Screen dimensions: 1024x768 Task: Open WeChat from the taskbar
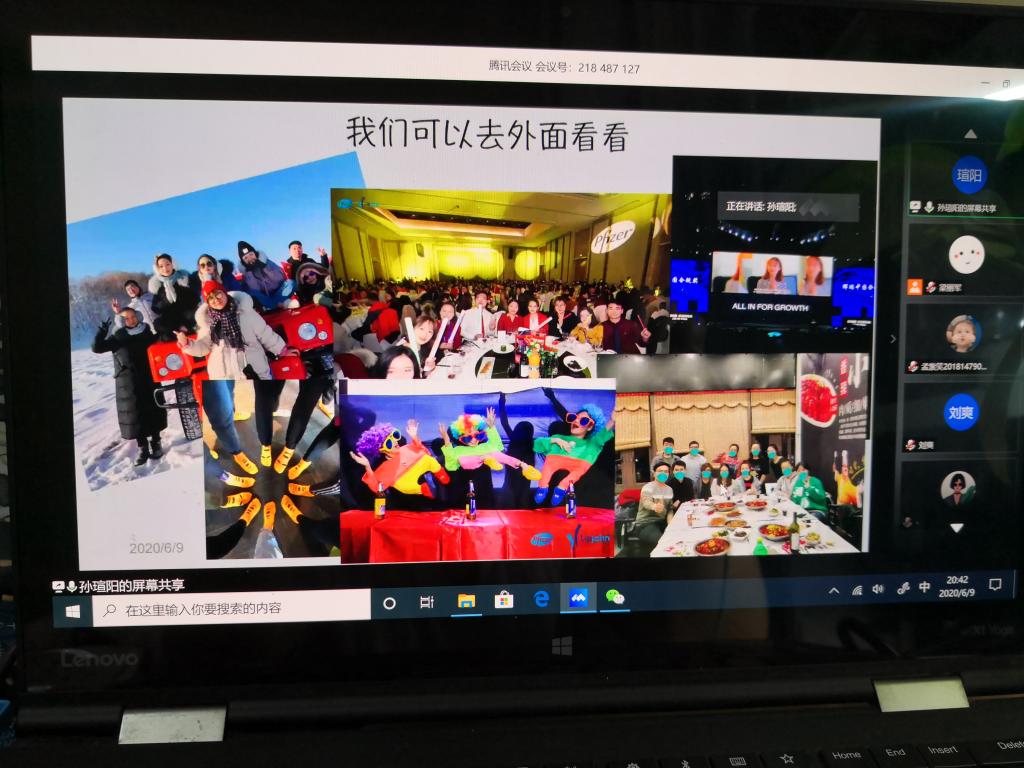(615, 597)
